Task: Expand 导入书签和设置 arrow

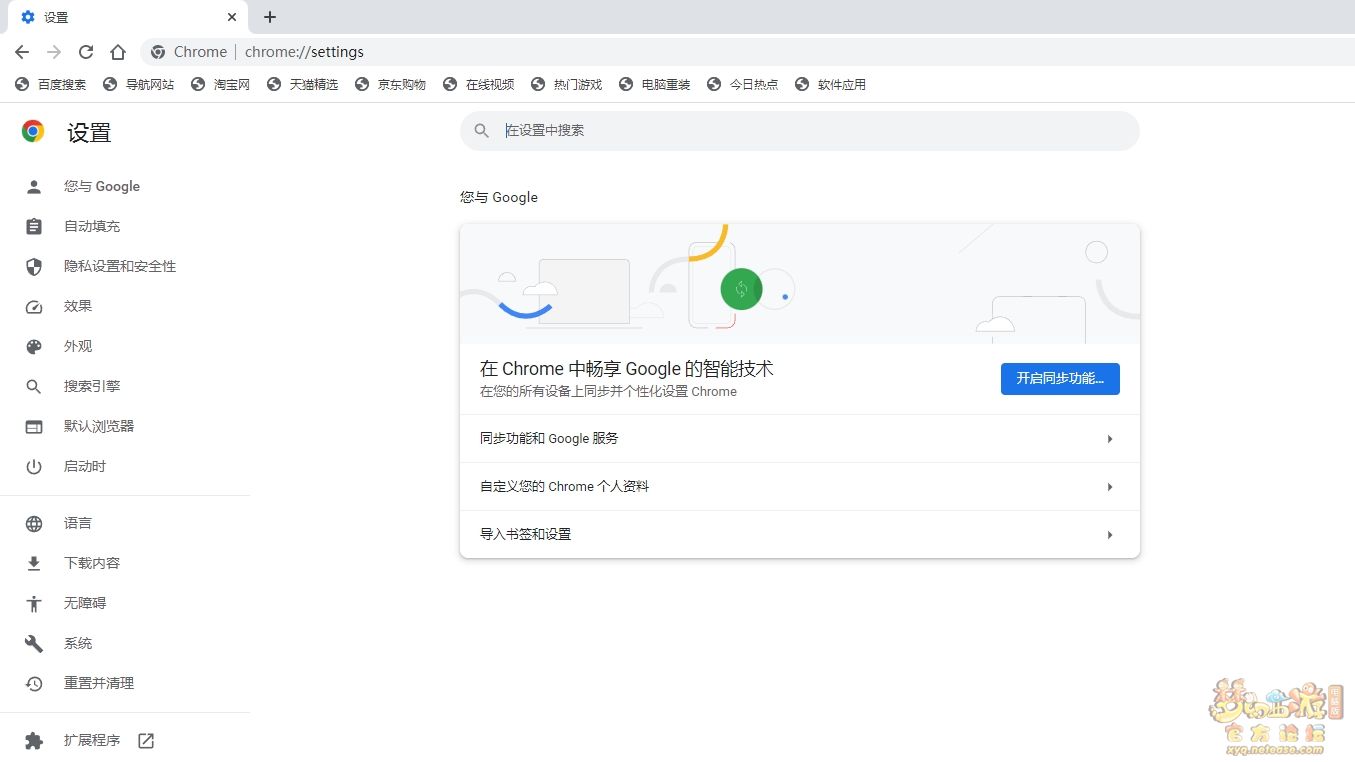Action: (x=1110, y=535)
